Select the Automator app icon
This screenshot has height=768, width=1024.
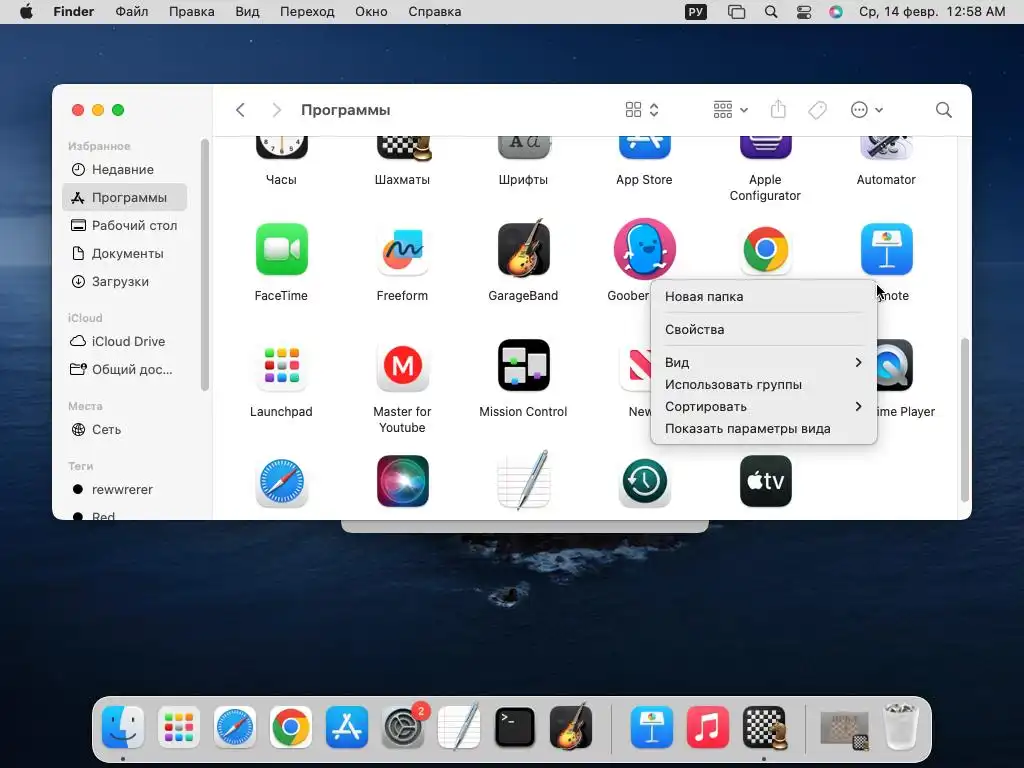[x=886, y=148]
